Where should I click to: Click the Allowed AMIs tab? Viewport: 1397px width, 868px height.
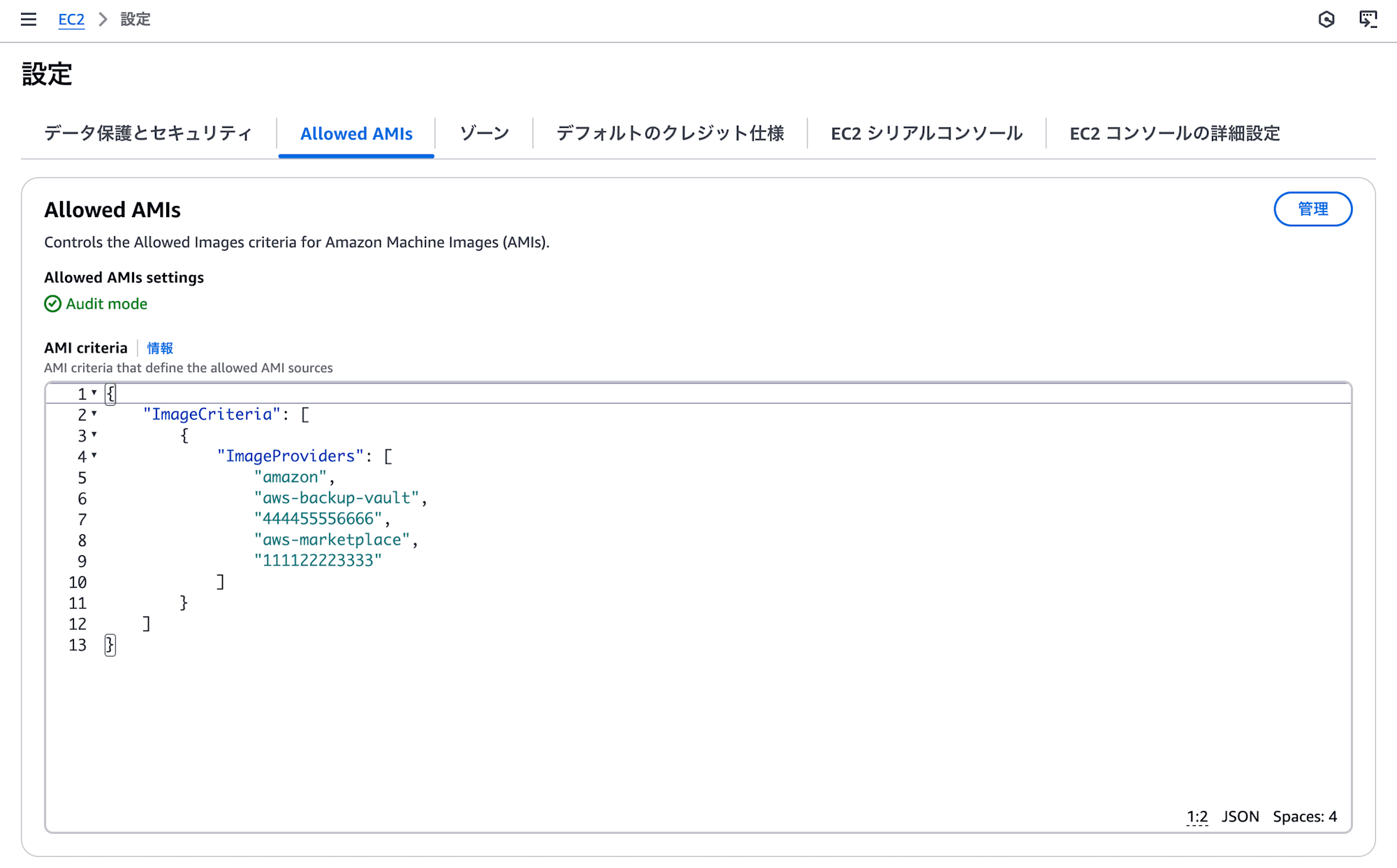click(x=356, y=131)
